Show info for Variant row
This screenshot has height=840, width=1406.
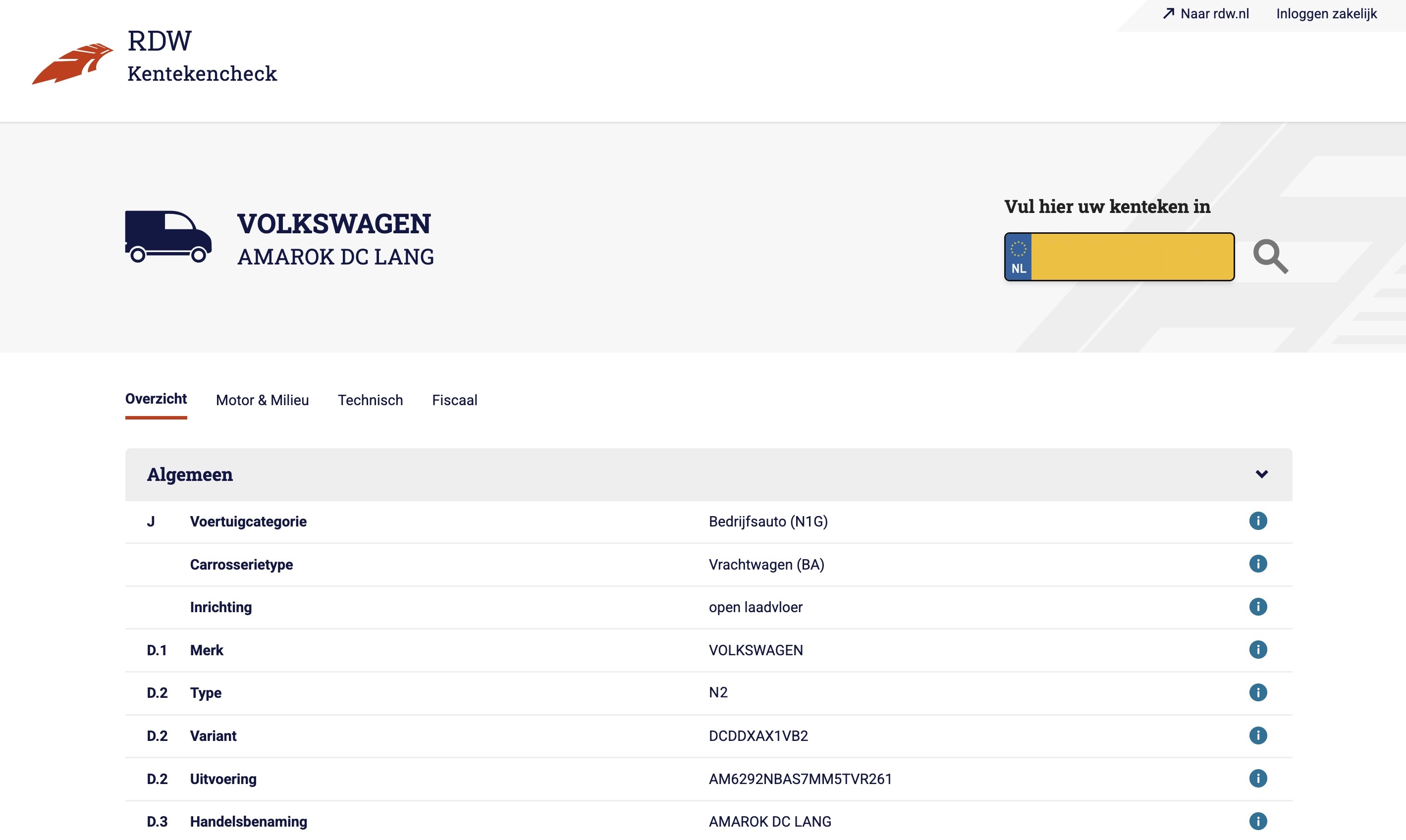[x=1258, y=735]
